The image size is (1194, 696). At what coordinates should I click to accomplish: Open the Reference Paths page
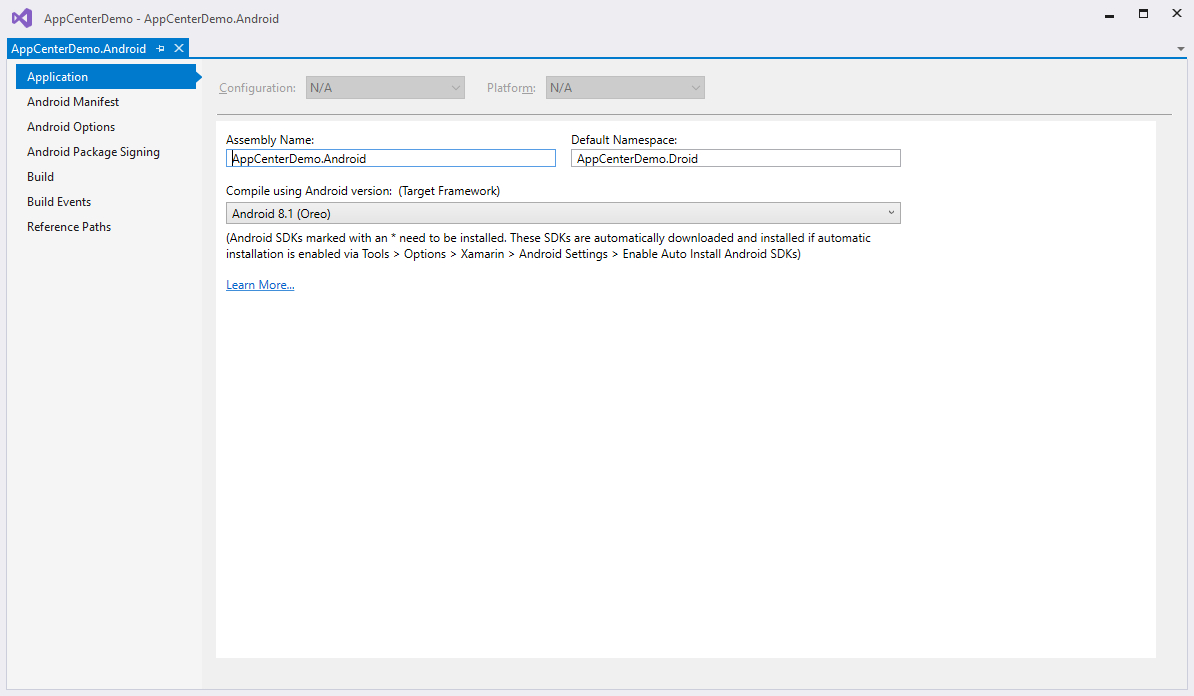coord(69,227)
